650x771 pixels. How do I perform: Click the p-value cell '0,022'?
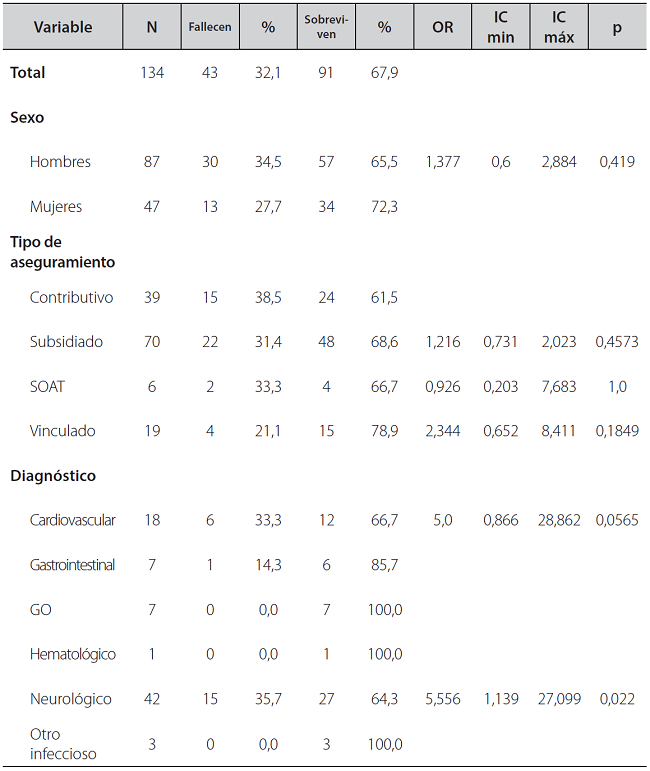point(617,699)
